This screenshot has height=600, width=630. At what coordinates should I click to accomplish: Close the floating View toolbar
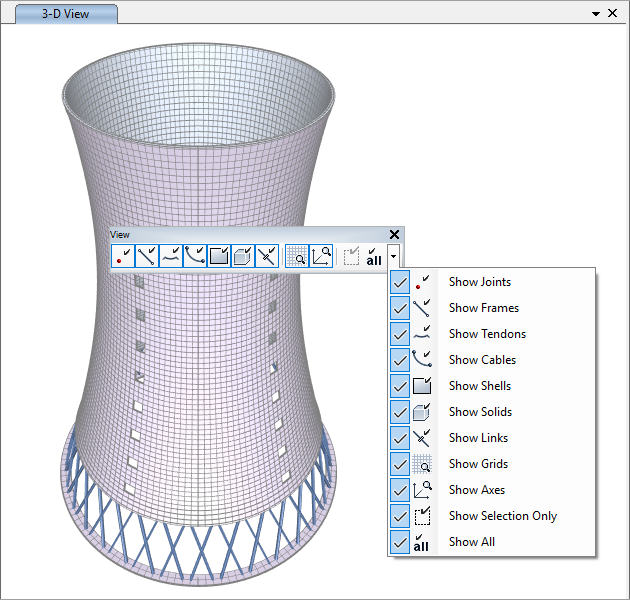[x=395, y=234]
